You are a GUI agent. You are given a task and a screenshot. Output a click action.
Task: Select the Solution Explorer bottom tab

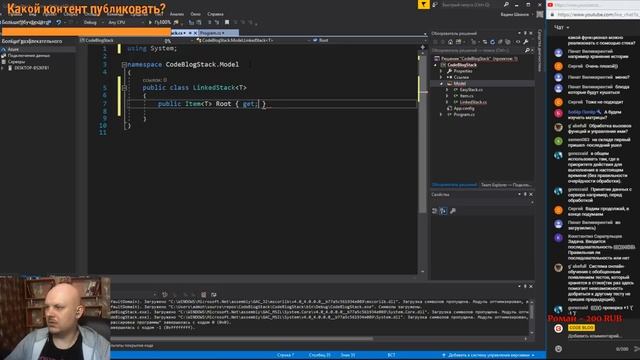pos(454,185)
